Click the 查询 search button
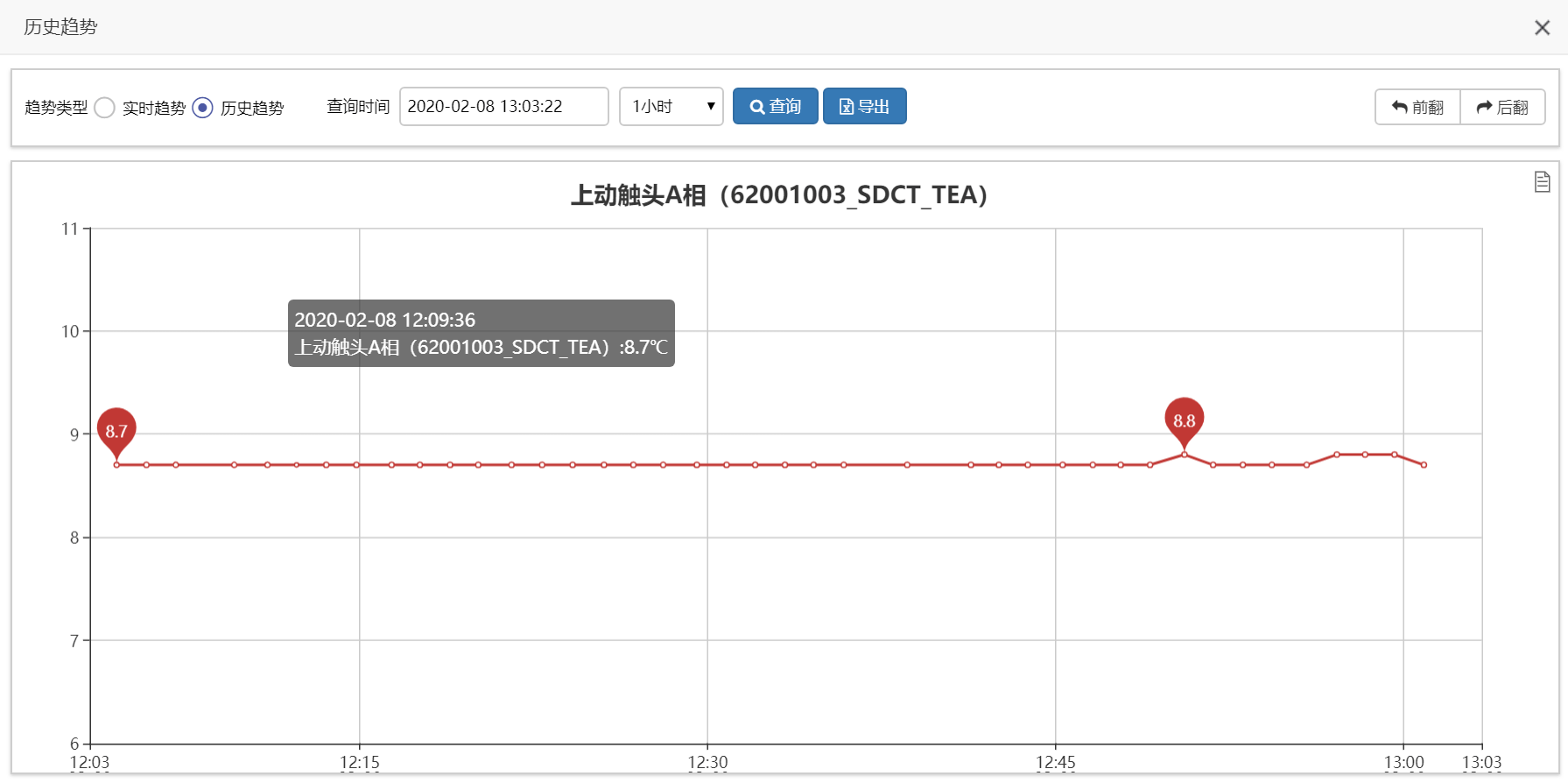1568x783 pixels. [775, 106]
